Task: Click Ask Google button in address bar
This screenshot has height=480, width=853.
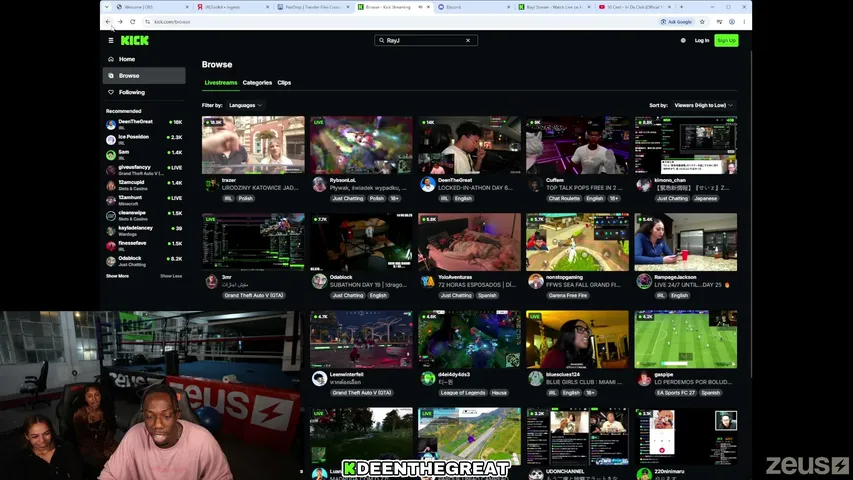Action: coord(676,22)
